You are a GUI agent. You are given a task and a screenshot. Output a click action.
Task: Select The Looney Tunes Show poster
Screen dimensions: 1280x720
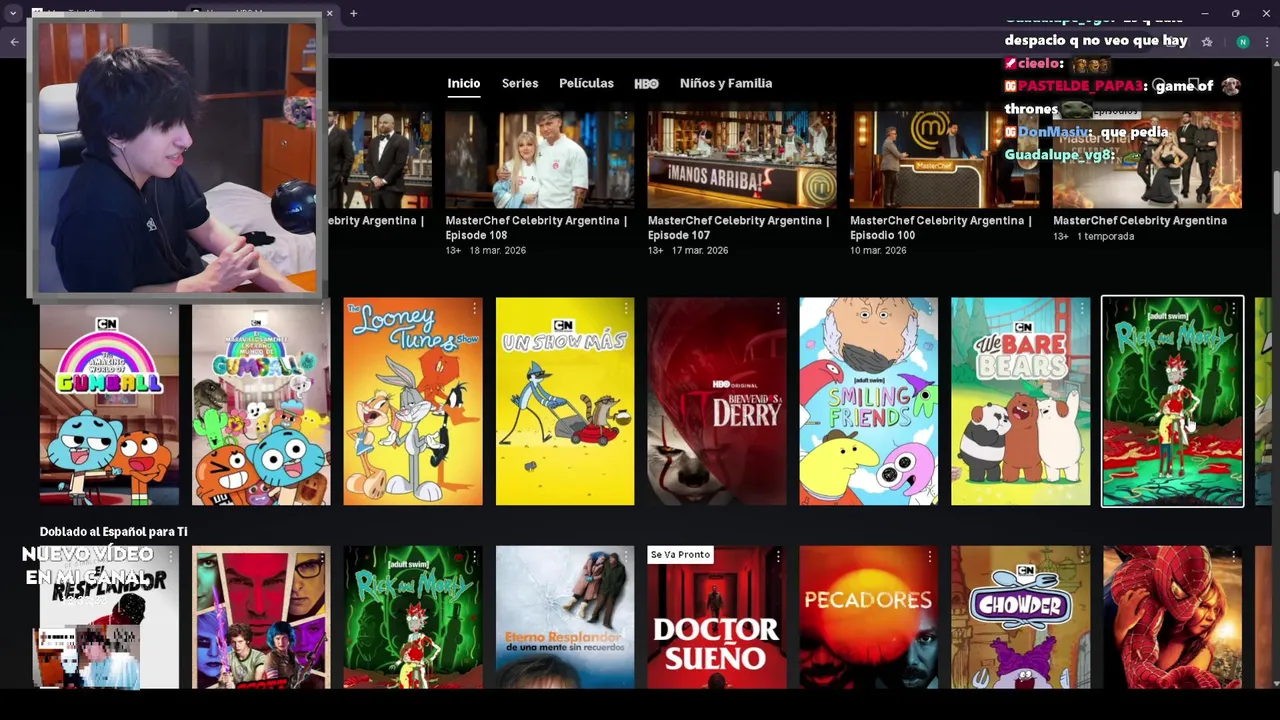coord(413,401)
